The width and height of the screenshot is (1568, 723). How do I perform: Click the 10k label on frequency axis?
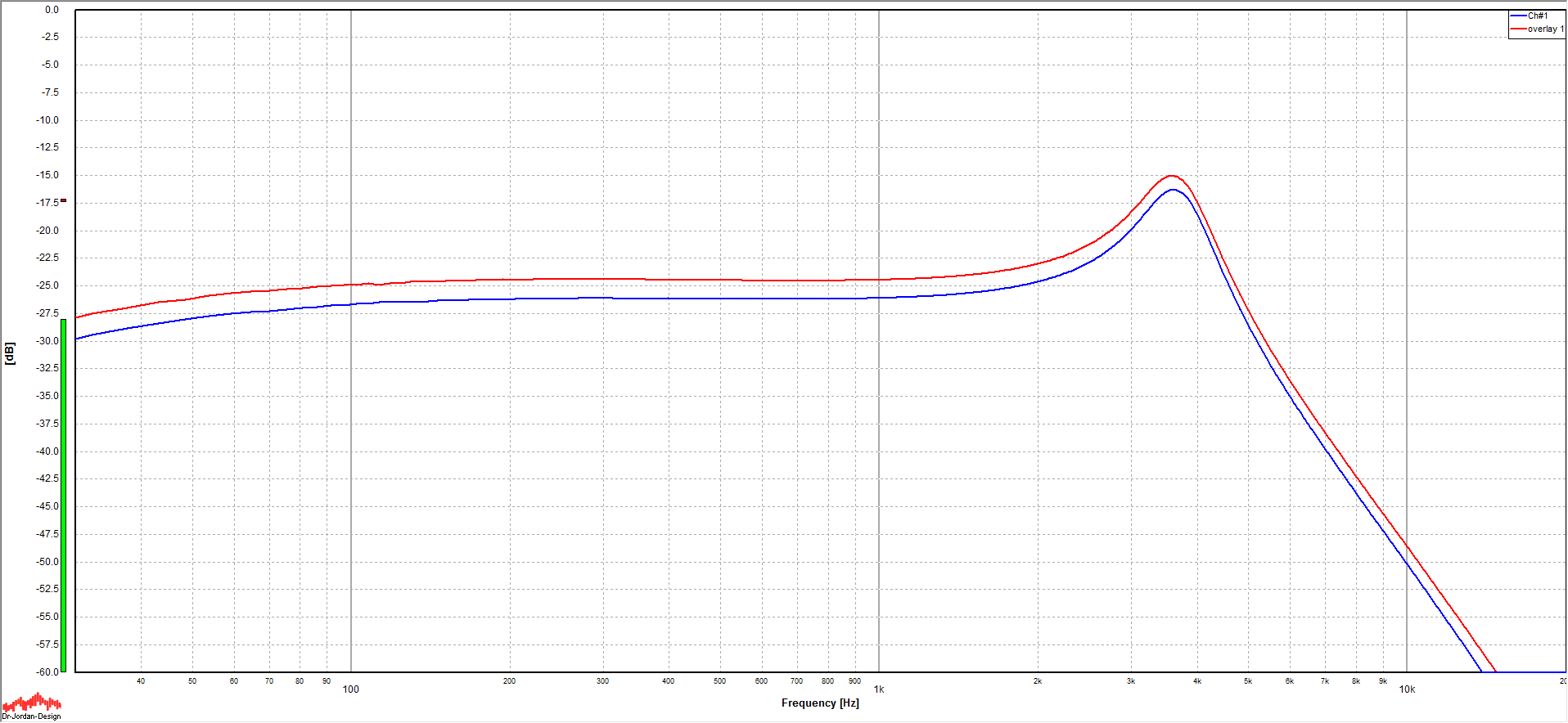pos(1406,689)
